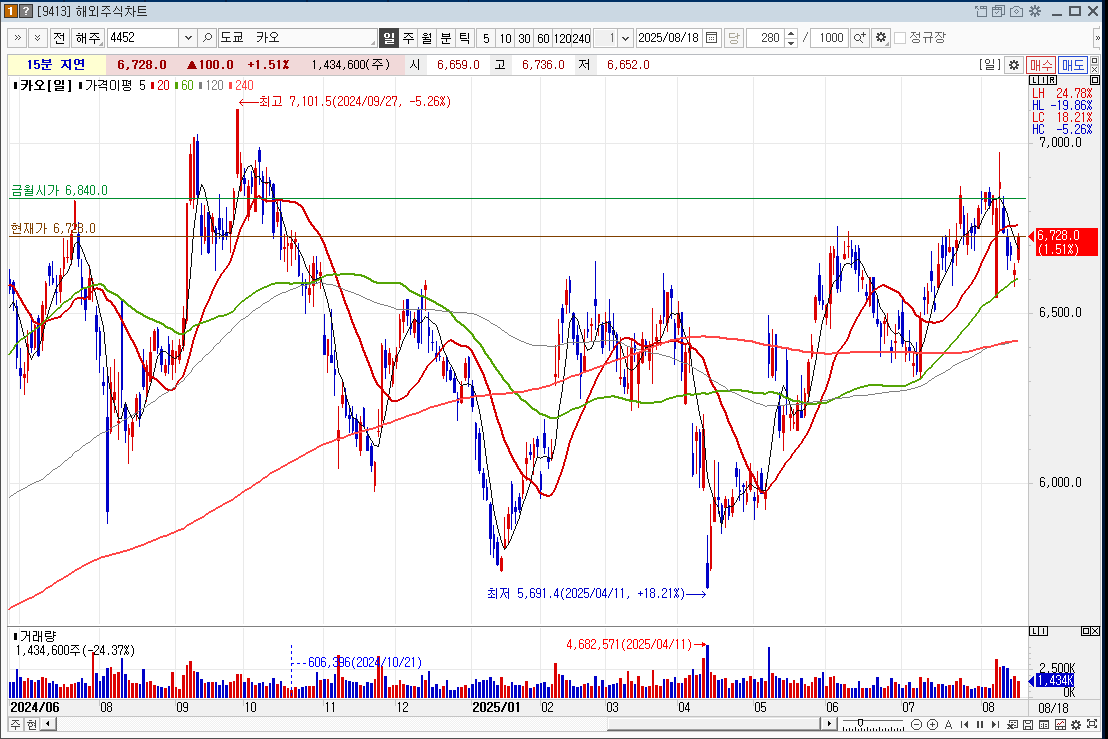Open the help question mark icon
The height and width of the screenshot is (739, 1108).
26,11
